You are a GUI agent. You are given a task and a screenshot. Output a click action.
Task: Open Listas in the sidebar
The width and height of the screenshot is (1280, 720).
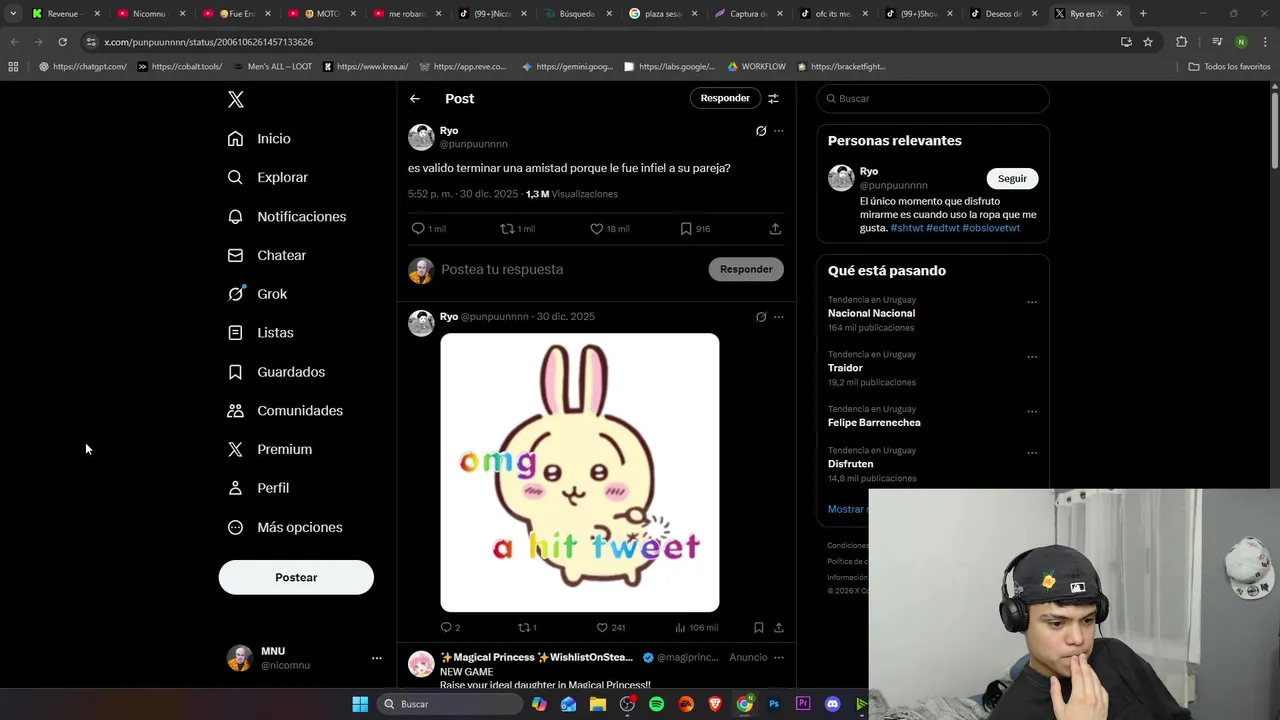click(x=260, y=333)
